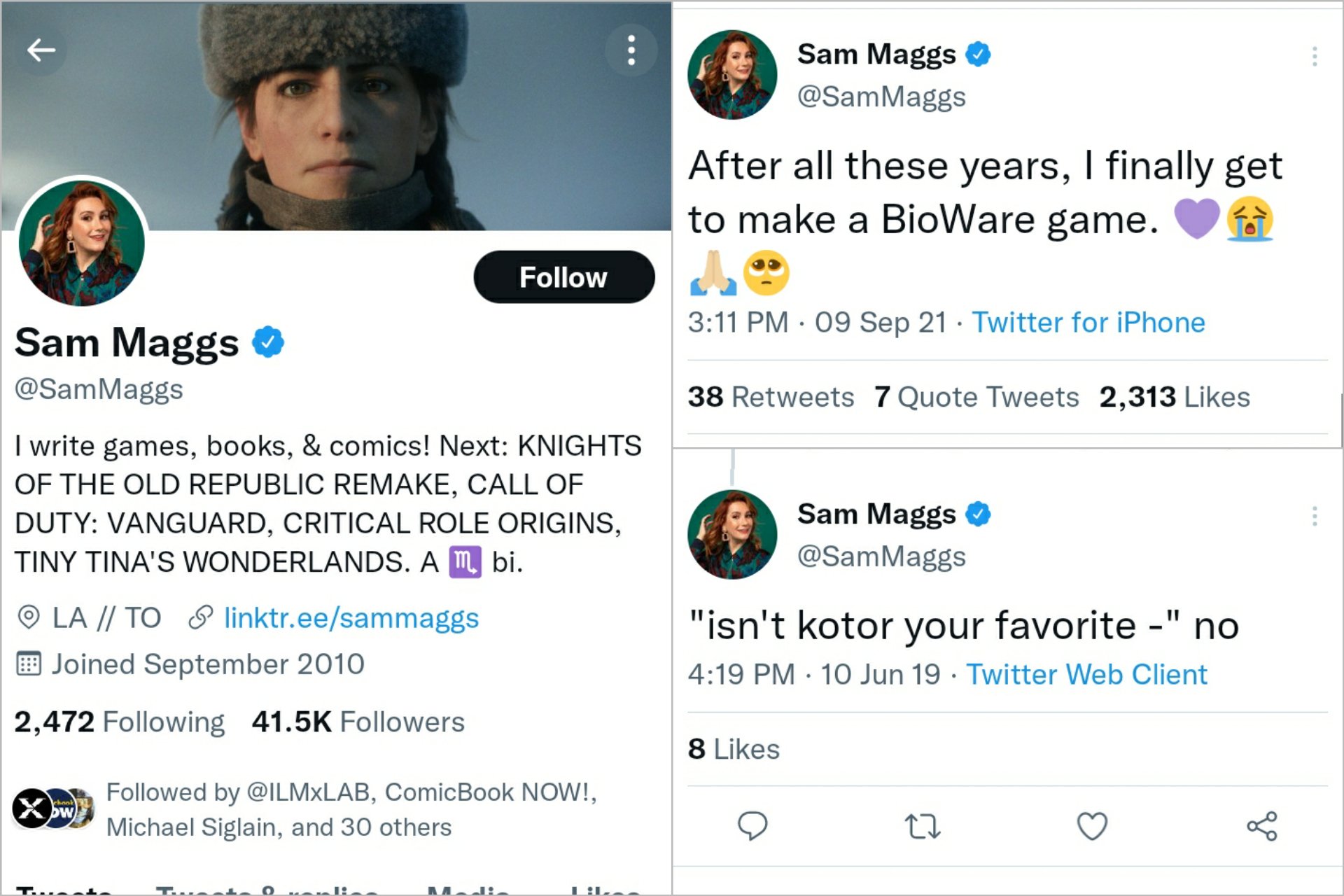Click the Twitter for iPhone source link
Screen dimensions: 1344x896
pyautogui.click(x=1088, y=323)
